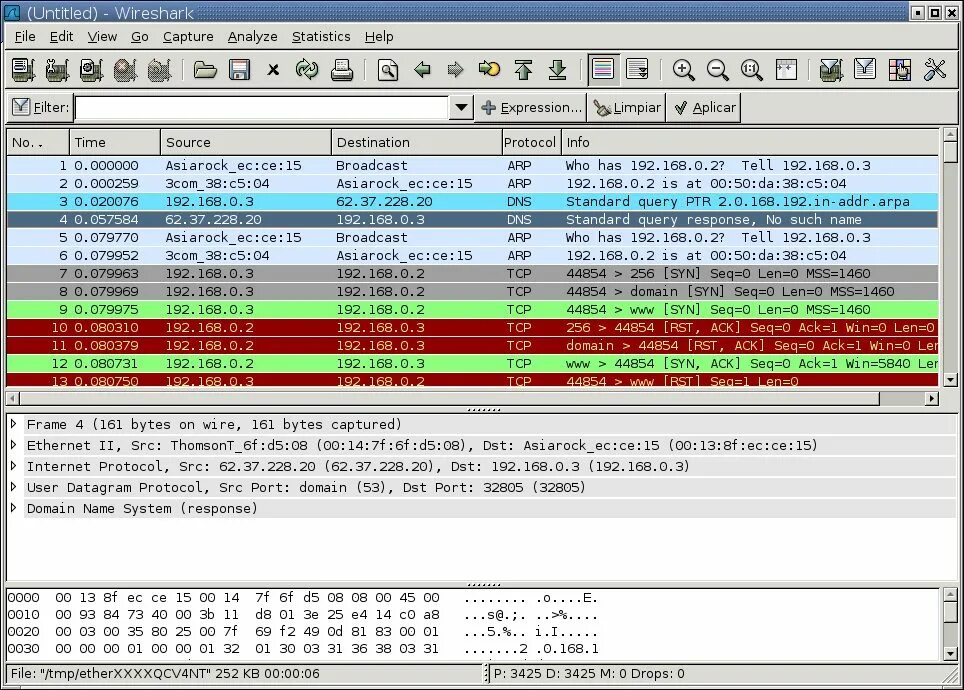Select packet 12 SYN, ACK from www
Image resolution: width=964 pixels, height=690 pixels.
pos(472,363)
